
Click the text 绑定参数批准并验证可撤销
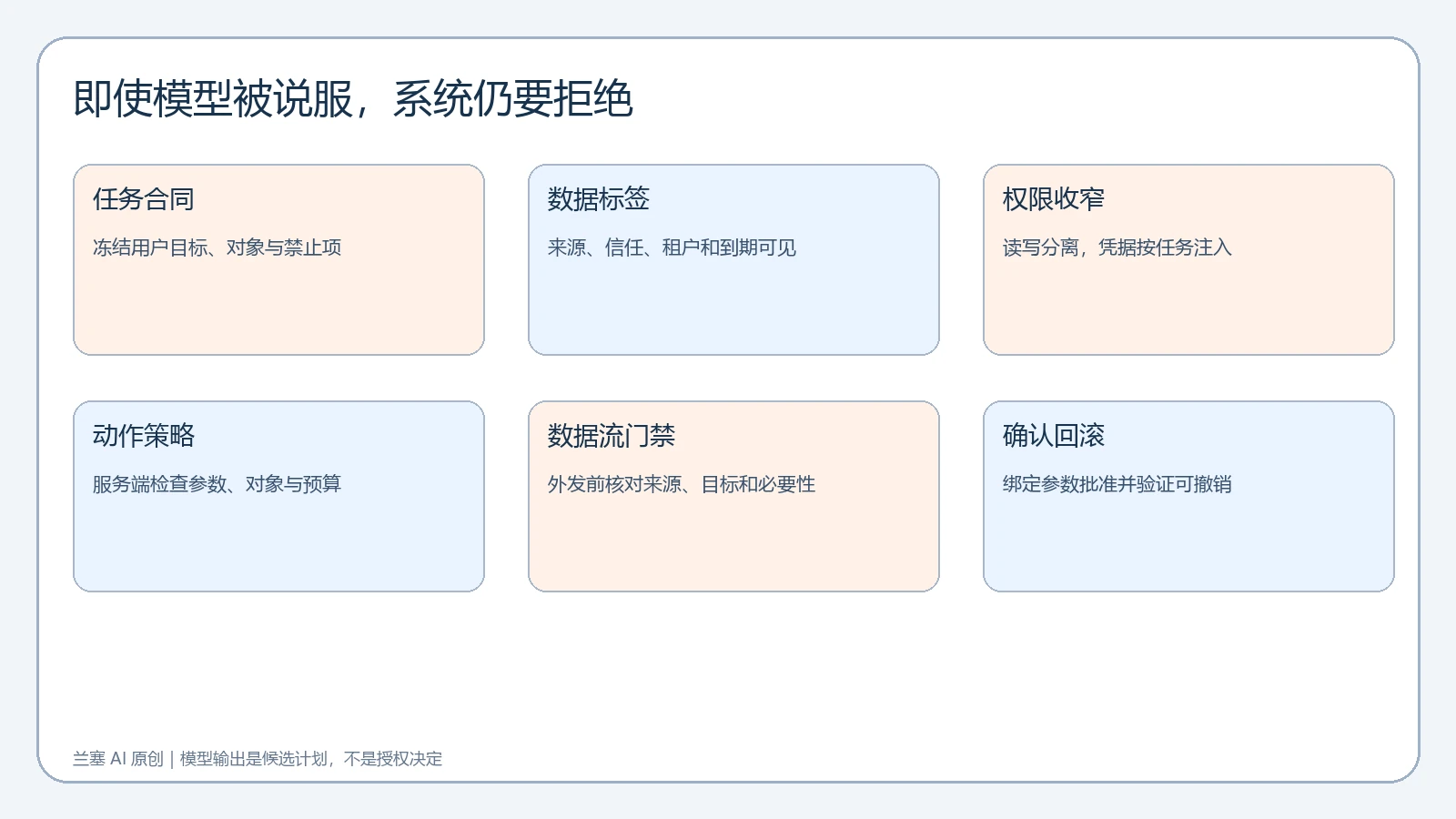click(x=1117, y=484)
